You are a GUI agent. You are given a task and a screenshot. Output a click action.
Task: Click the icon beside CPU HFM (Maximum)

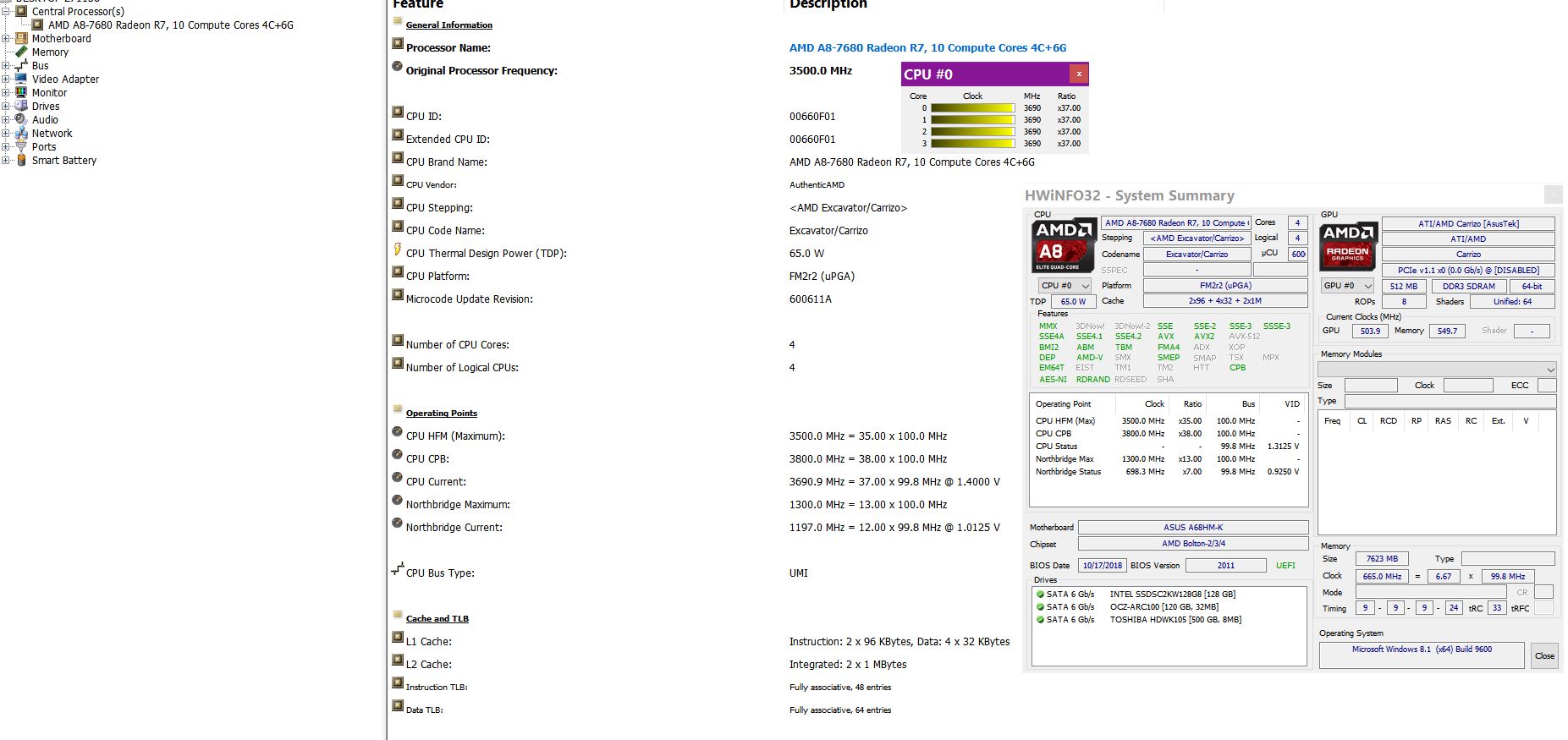pos(398,432)
